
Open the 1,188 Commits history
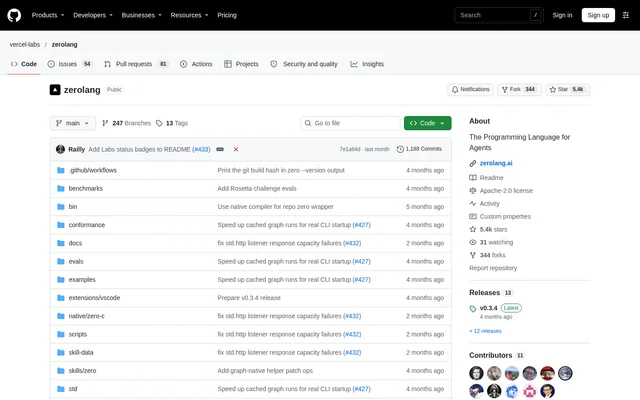[x=419, y=149]
